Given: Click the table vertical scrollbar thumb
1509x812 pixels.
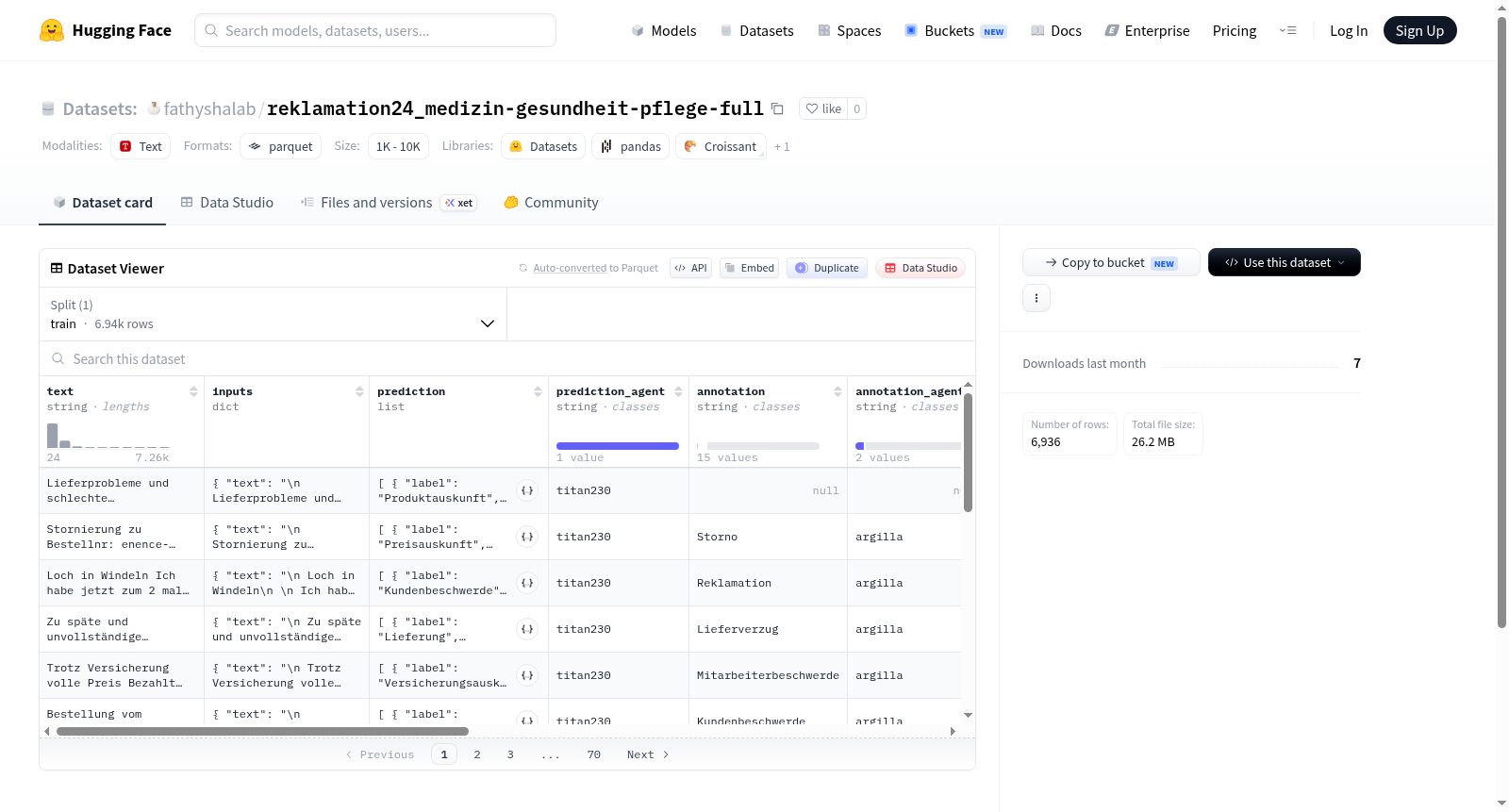Looking at the screenshot, I should (x=968, y=452).
